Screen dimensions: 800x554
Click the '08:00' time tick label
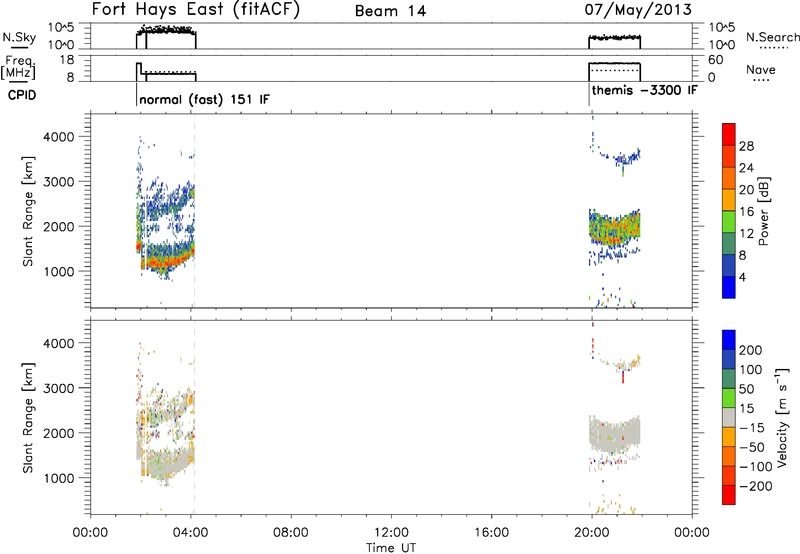coord(291,533)
